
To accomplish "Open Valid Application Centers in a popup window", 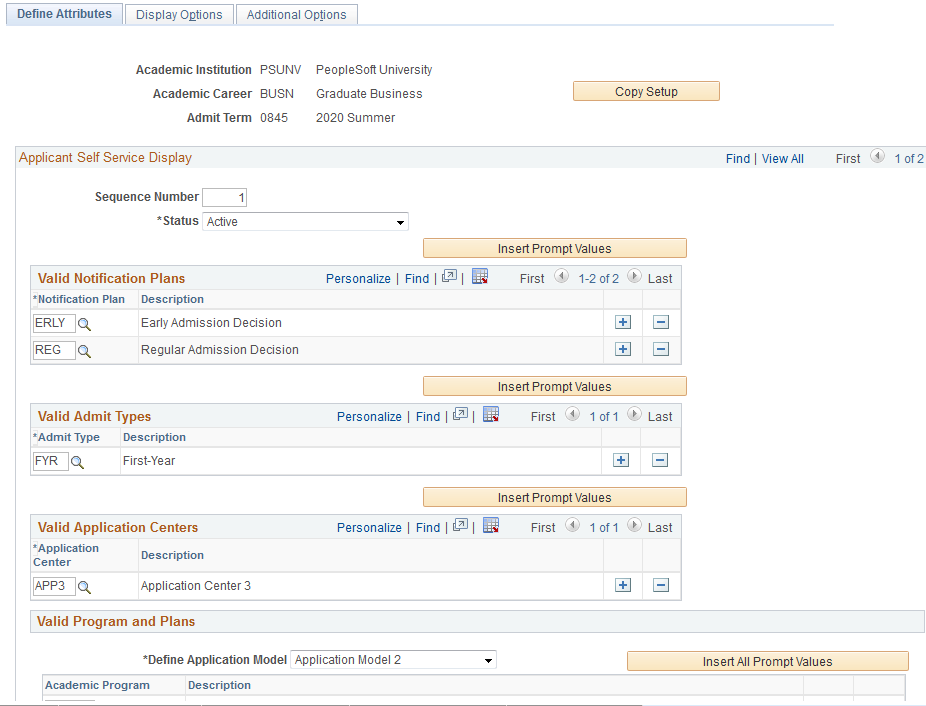I will pos(462,525).
